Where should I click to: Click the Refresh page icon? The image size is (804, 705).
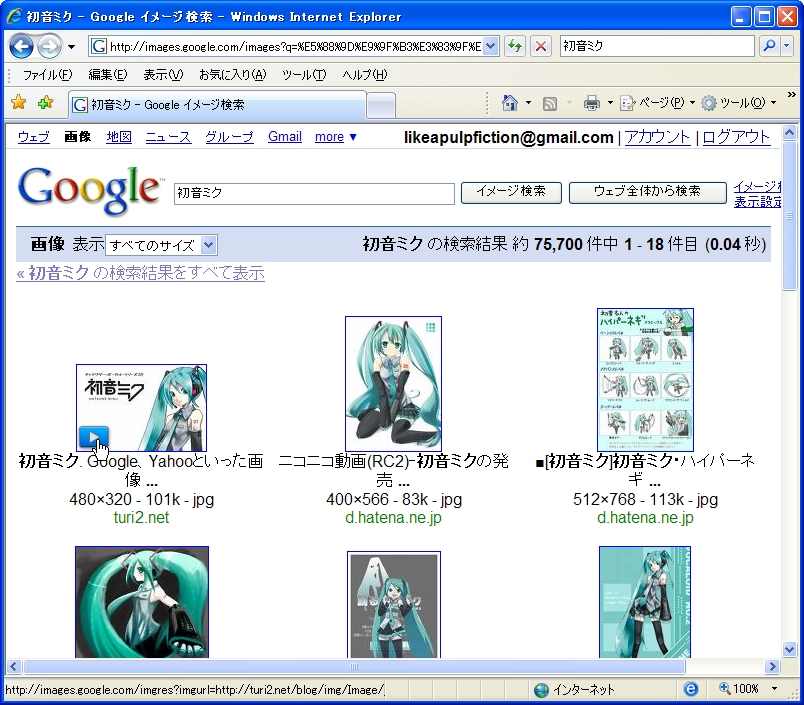coord(515,46)
